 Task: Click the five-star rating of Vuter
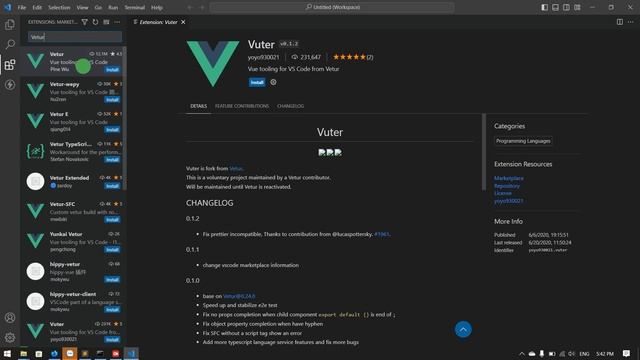(349, 57)
